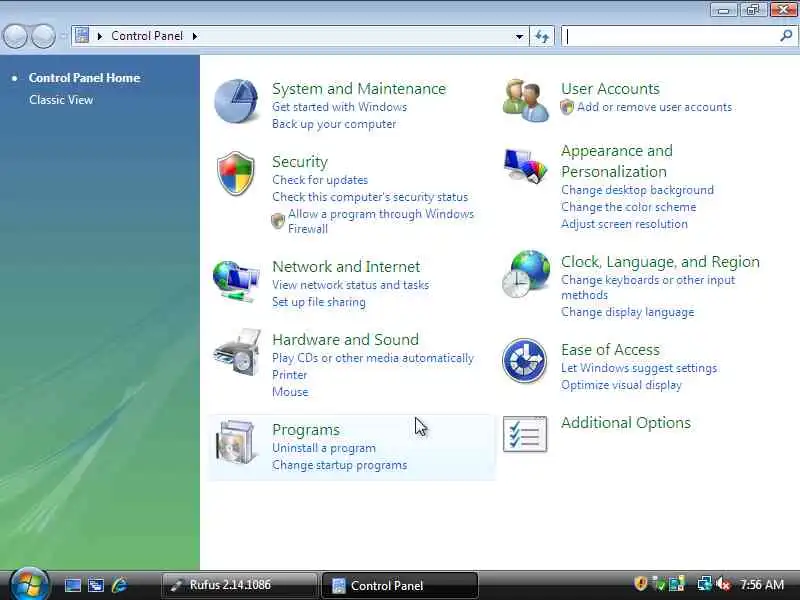Open Appearance and Personalization heading
This screenshot has height=600, width=800.
click(x=617, y=161)
